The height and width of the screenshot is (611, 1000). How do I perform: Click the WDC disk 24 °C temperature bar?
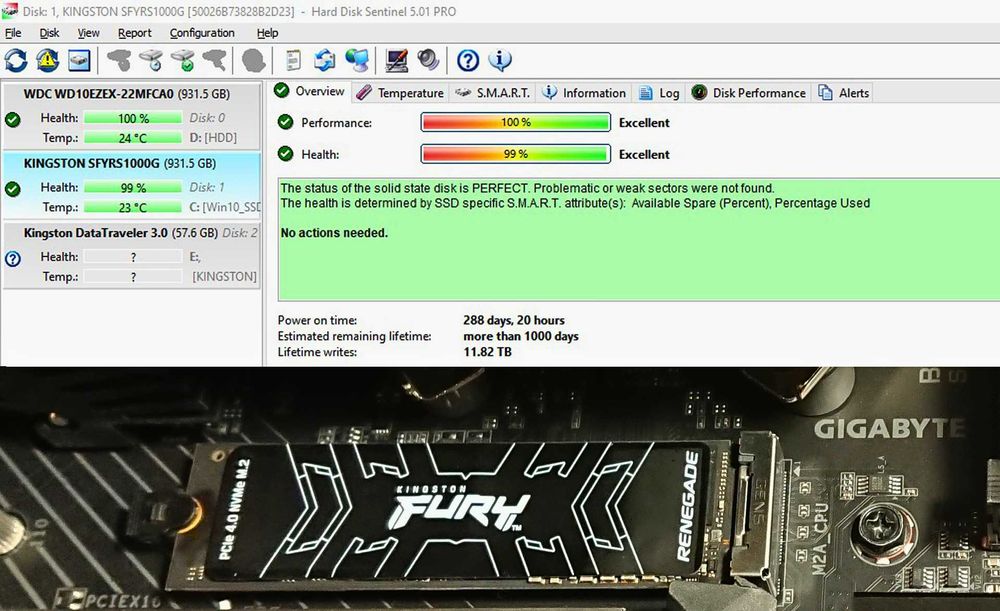[133, 138]
